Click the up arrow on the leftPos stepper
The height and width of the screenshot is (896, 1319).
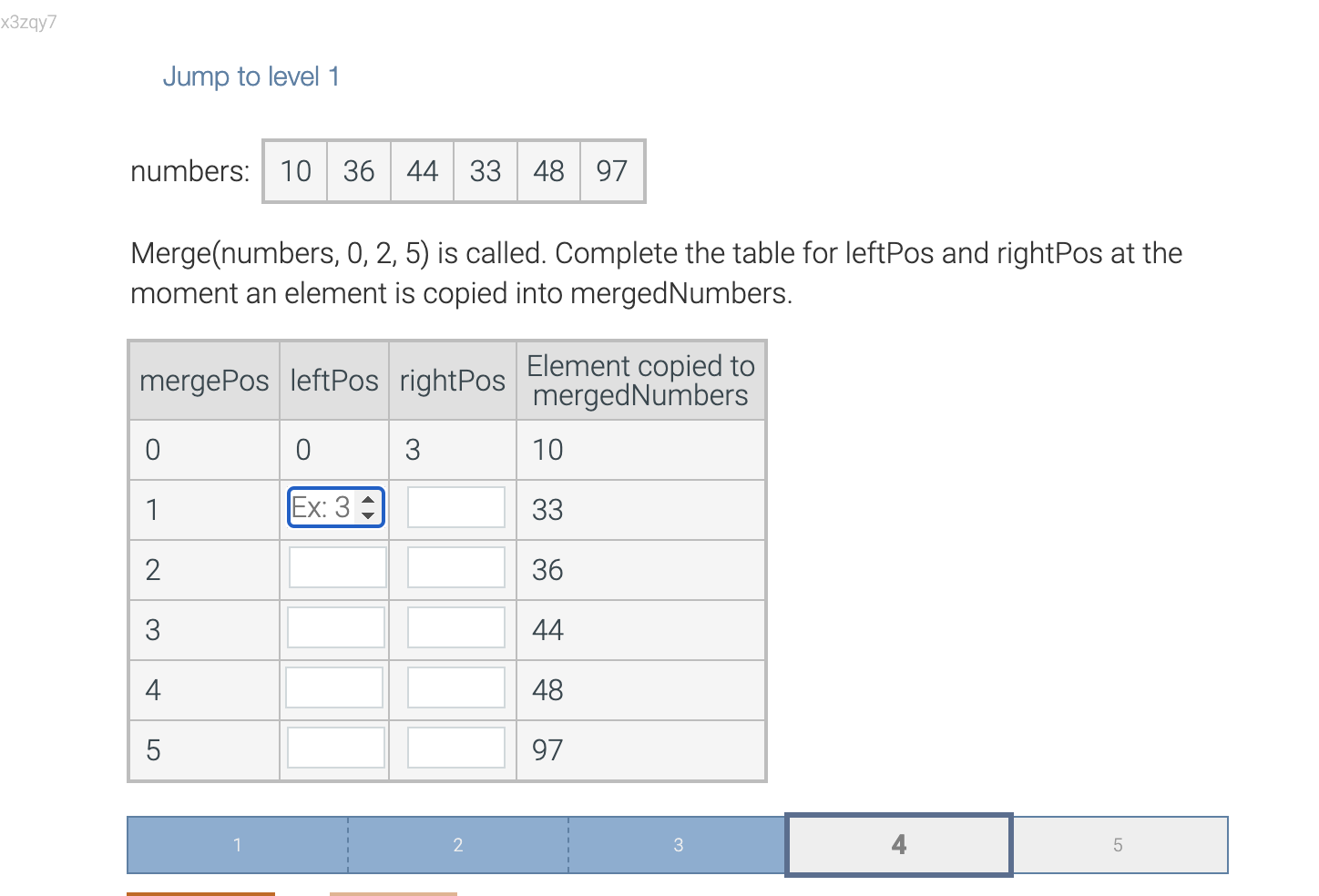[x=368, y=500]
